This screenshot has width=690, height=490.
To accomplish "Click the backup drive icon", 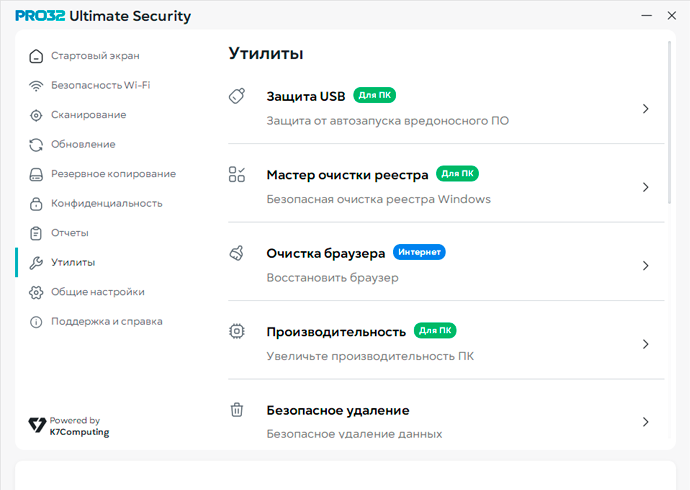I will tap(36, 174).
